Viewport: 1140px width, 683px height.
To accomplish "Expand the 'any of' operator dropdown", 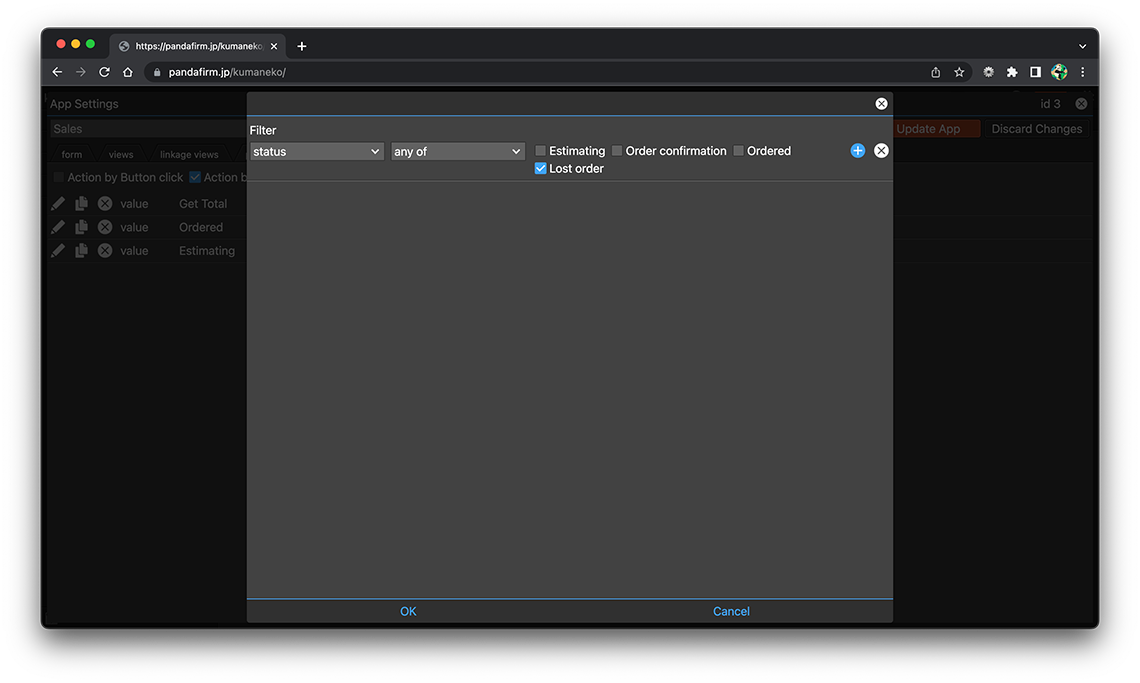I will click(458, 152).
